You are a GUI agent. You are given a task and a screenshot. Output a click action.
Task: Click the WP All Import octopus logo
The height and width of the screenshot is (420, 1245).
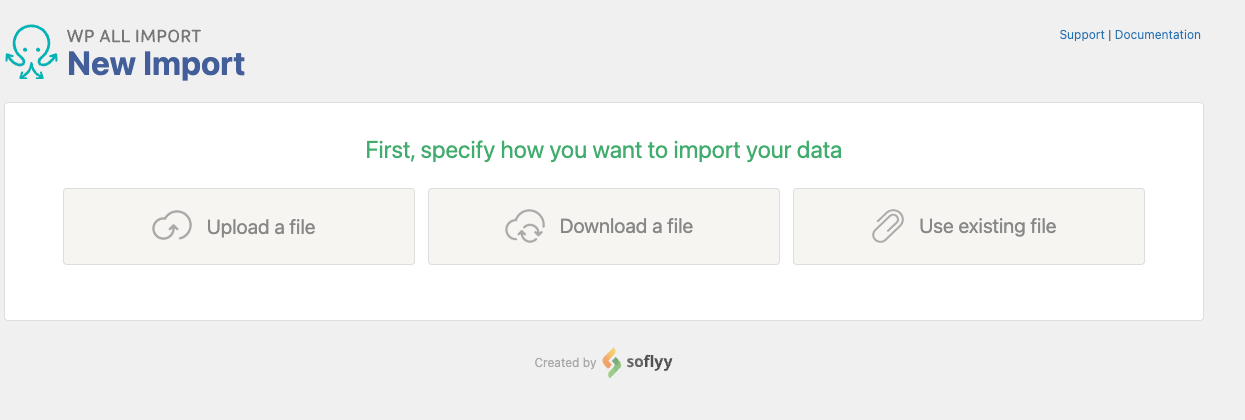[31, 53]
